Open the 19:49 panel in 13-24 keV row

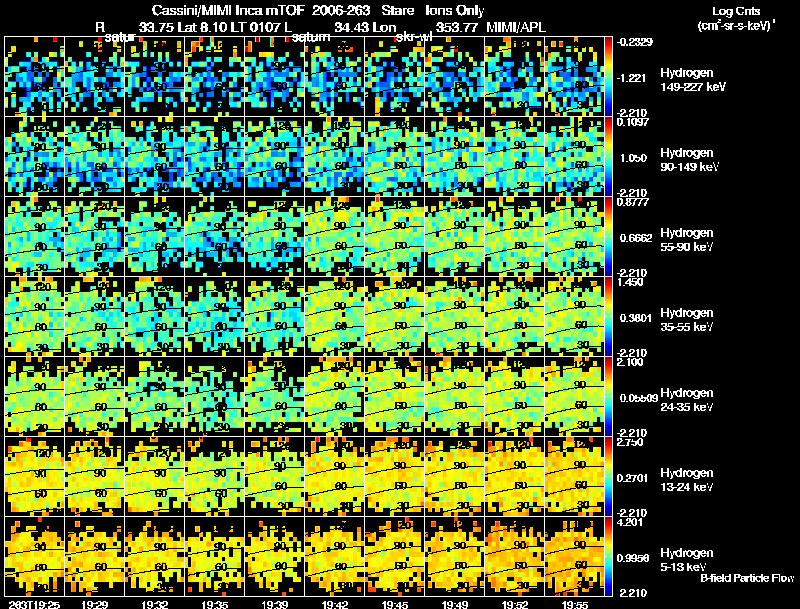455,477
